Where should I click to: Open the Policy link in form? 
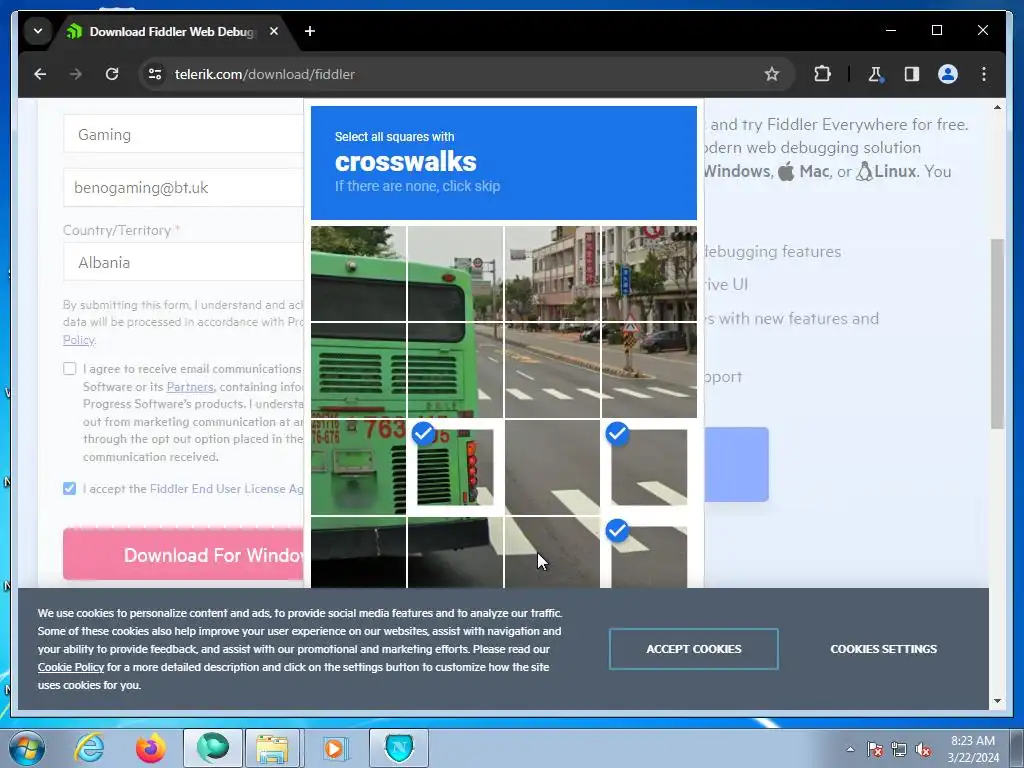pyautogui.click(x=79, y=340)
